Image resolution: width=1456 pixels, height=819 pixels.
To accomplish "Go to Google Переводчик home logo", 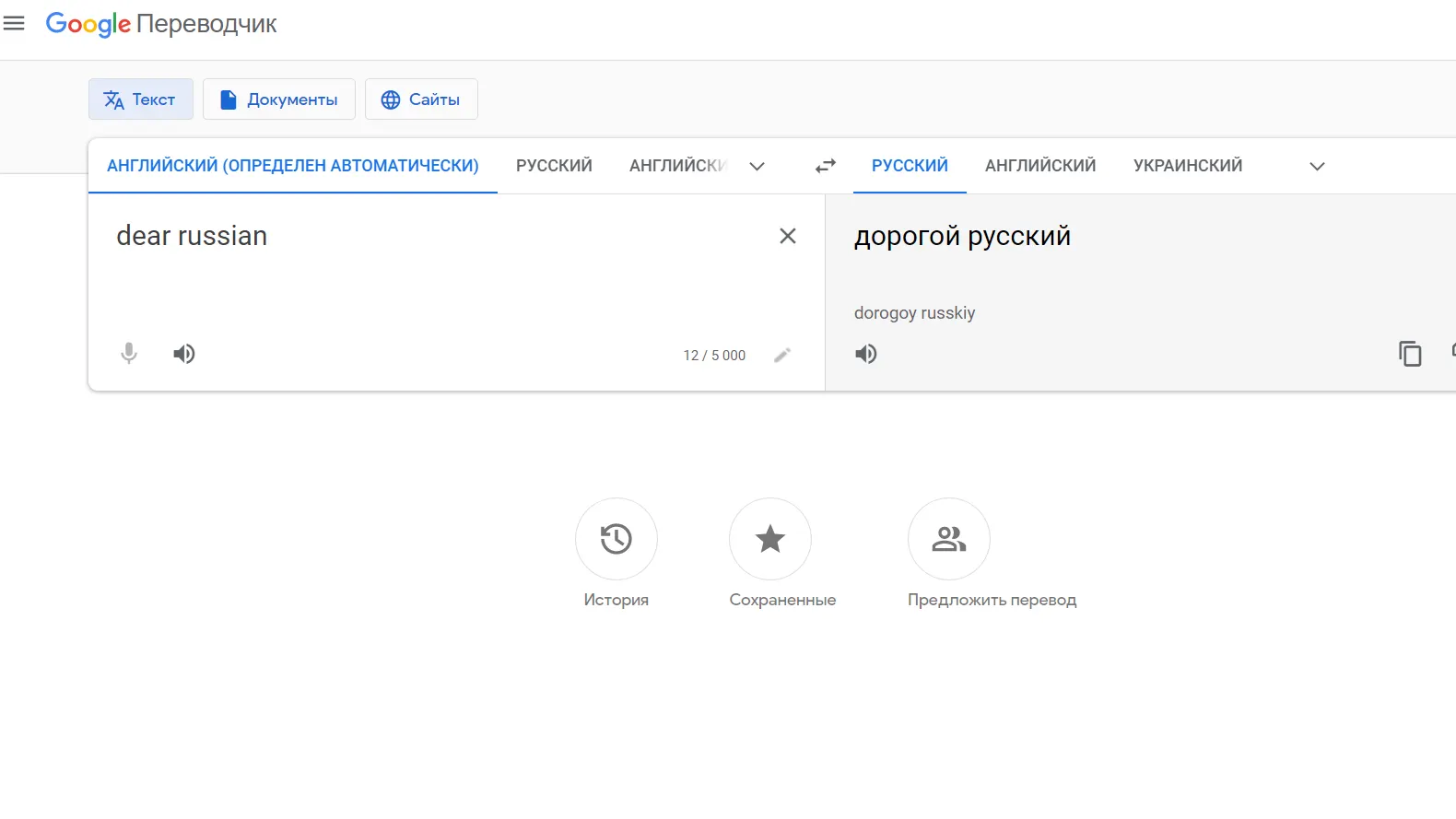I will [161, 24].
